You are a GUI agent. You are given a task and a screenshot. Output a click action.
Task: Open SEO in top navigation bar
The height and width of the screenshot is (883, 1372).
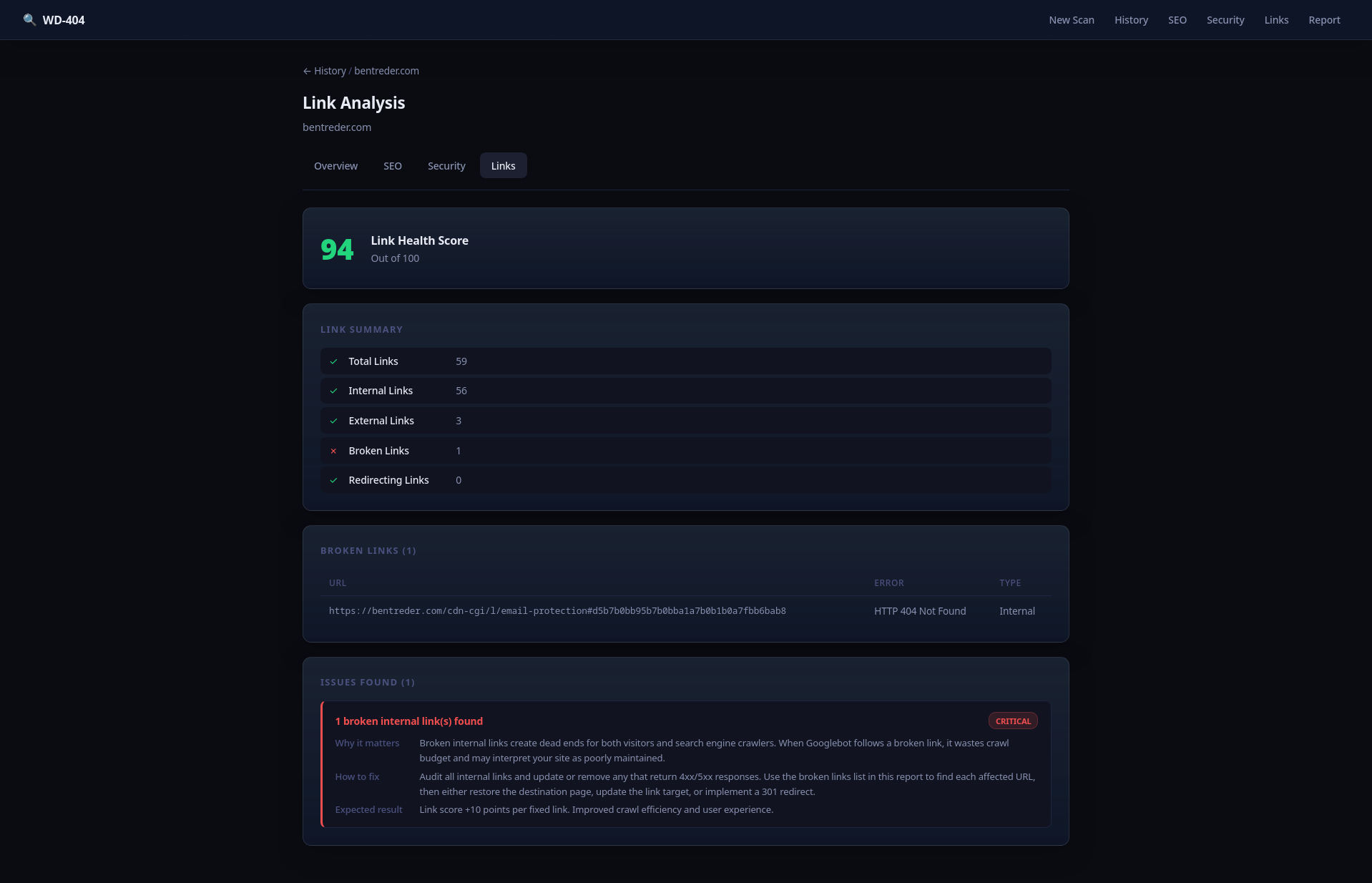[x=1177, y=20]
